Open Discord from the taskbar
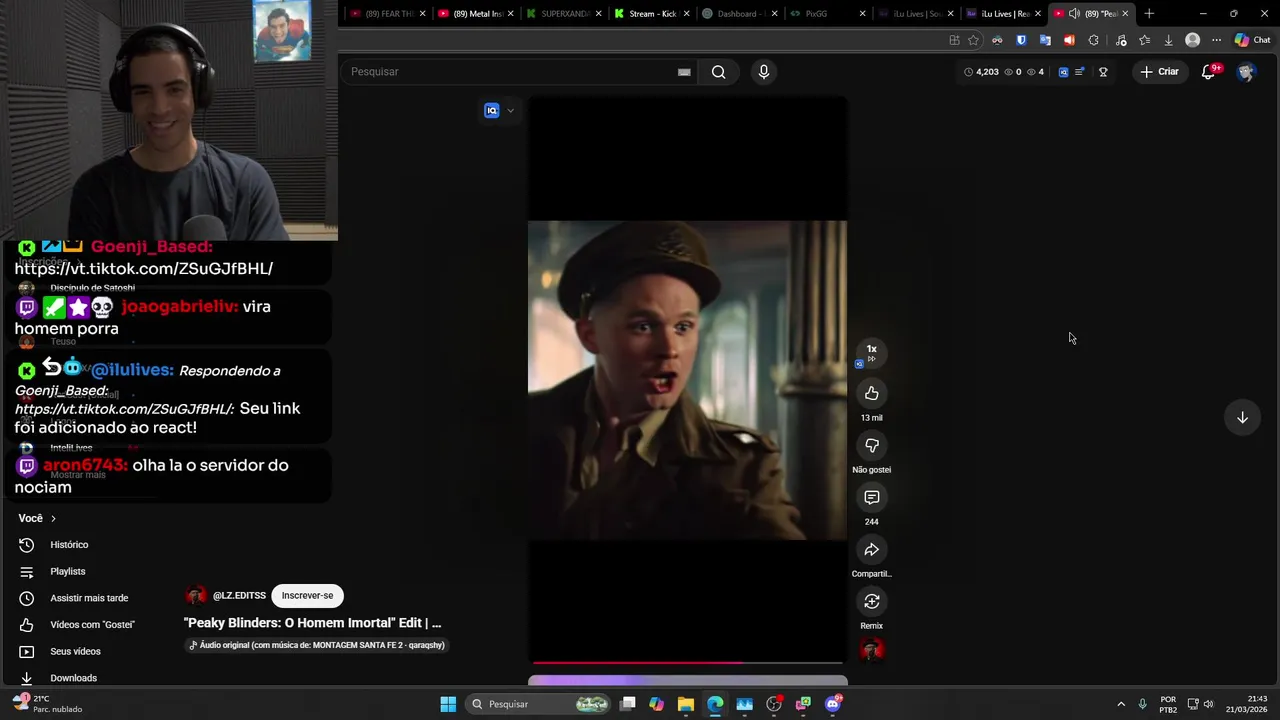Viewport: 1280px width, 720px height. [833, 704]
